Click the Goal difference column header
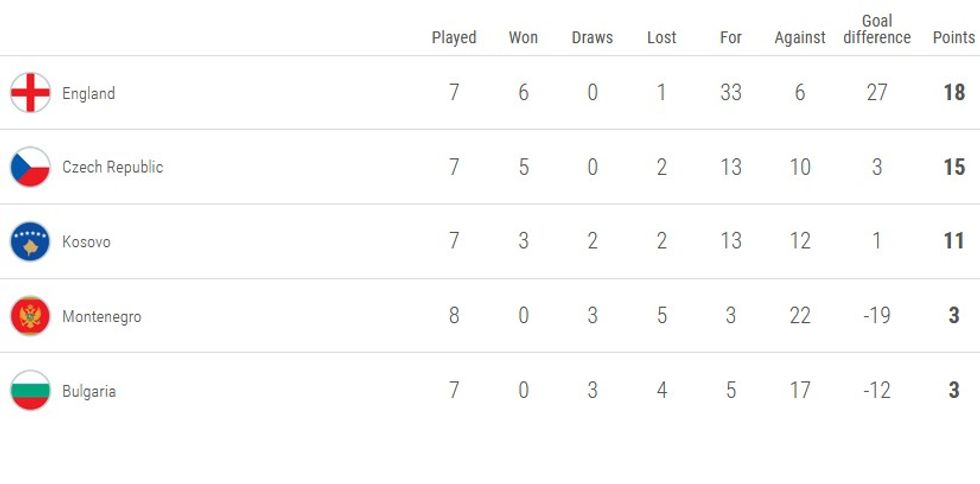The width and height of the screenshot is (980, 484). (877, 29)
